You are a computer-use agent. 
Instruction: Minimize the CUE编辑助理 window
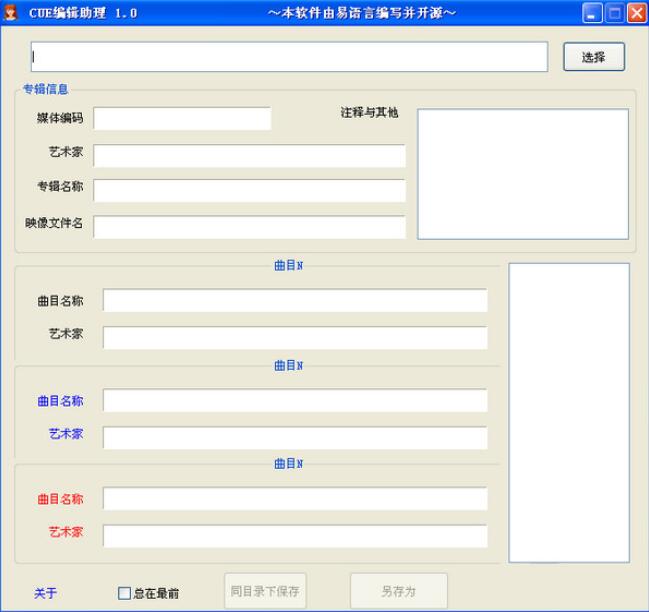pyautogui.click(x=592, y=13)
